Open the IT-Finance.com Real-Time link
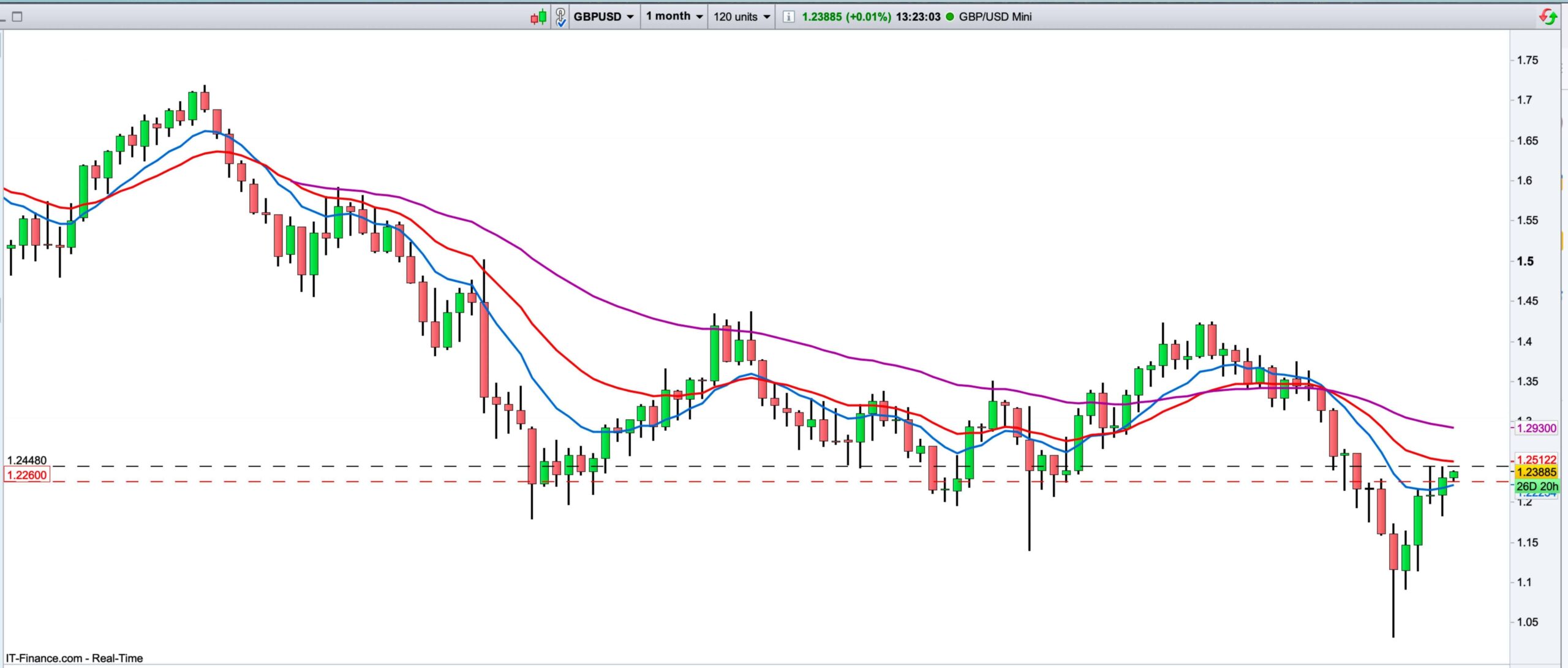Image resolution: width=1568 pixels, height=668 pixels. coord(74,658)
